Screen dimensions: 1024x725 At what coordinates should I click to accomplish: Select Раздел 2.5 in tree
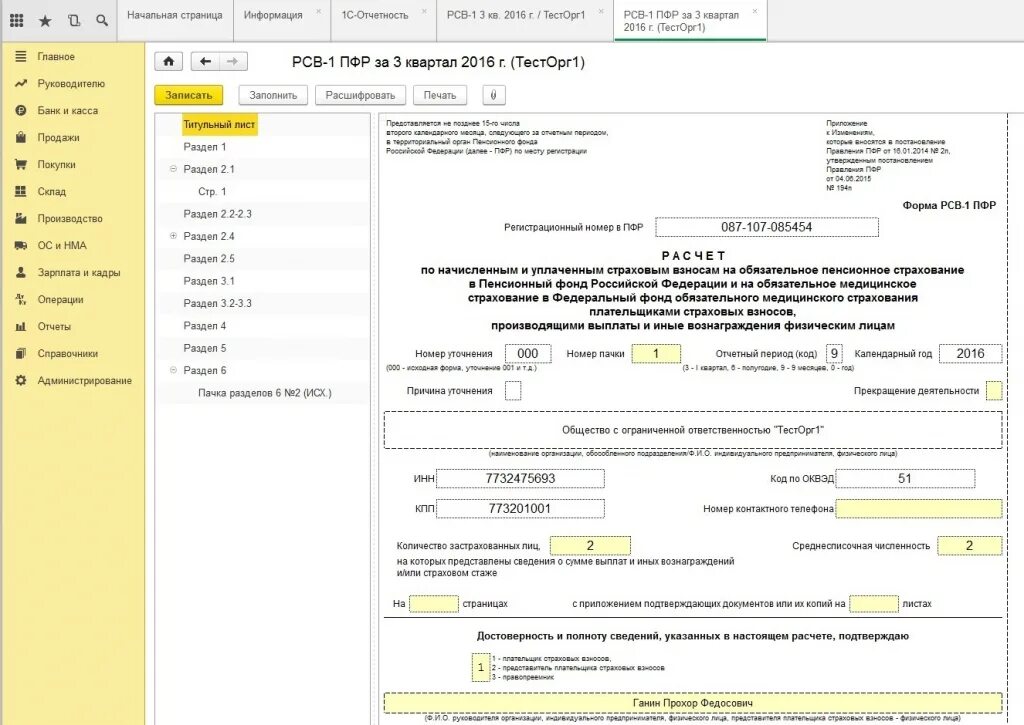[x=209, y=259]
